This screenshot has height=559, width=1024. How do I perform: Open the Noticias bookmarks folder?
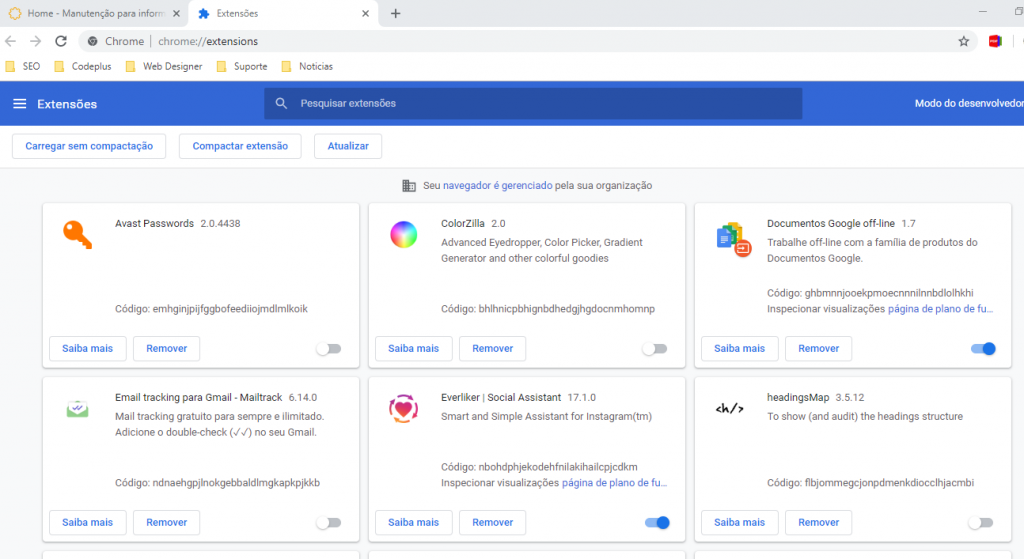[307, 66]
